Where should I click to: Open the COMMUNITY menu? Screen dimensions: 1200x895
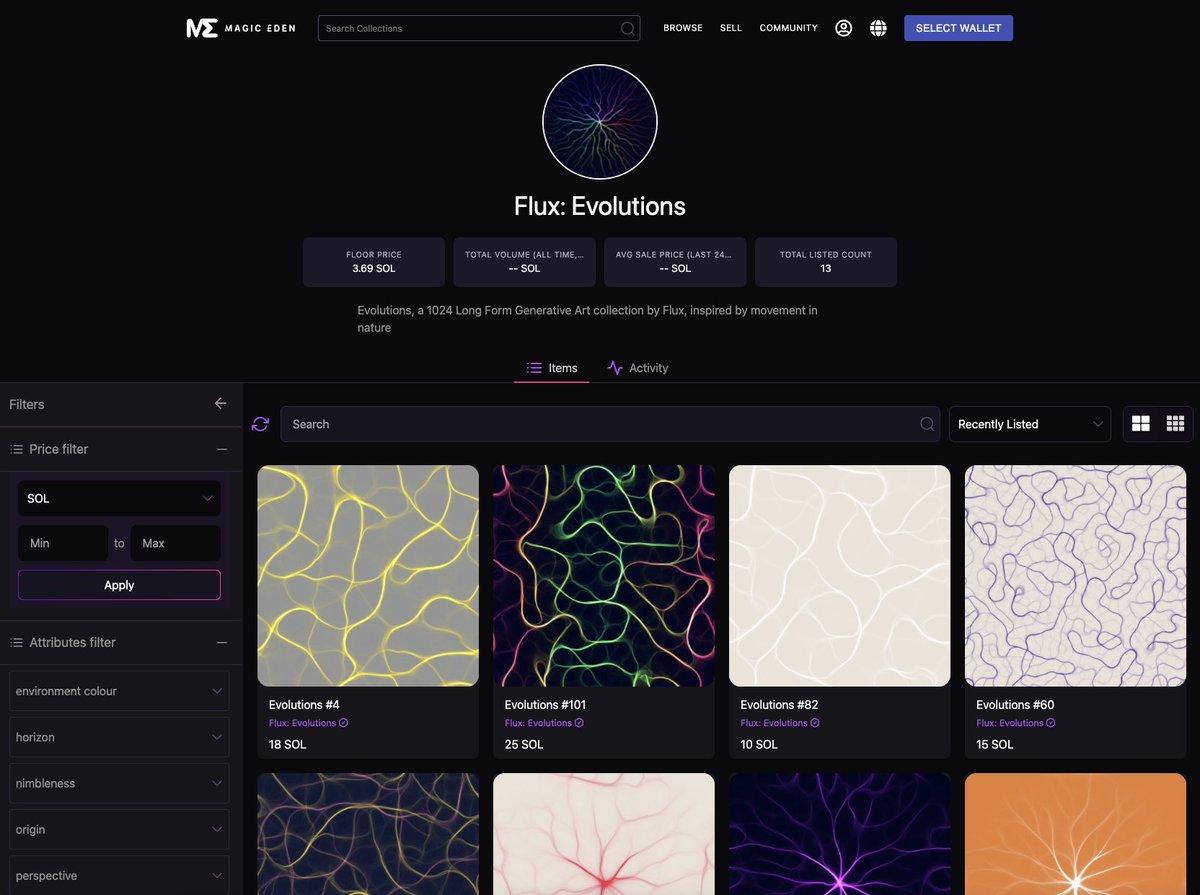(788, 28)
